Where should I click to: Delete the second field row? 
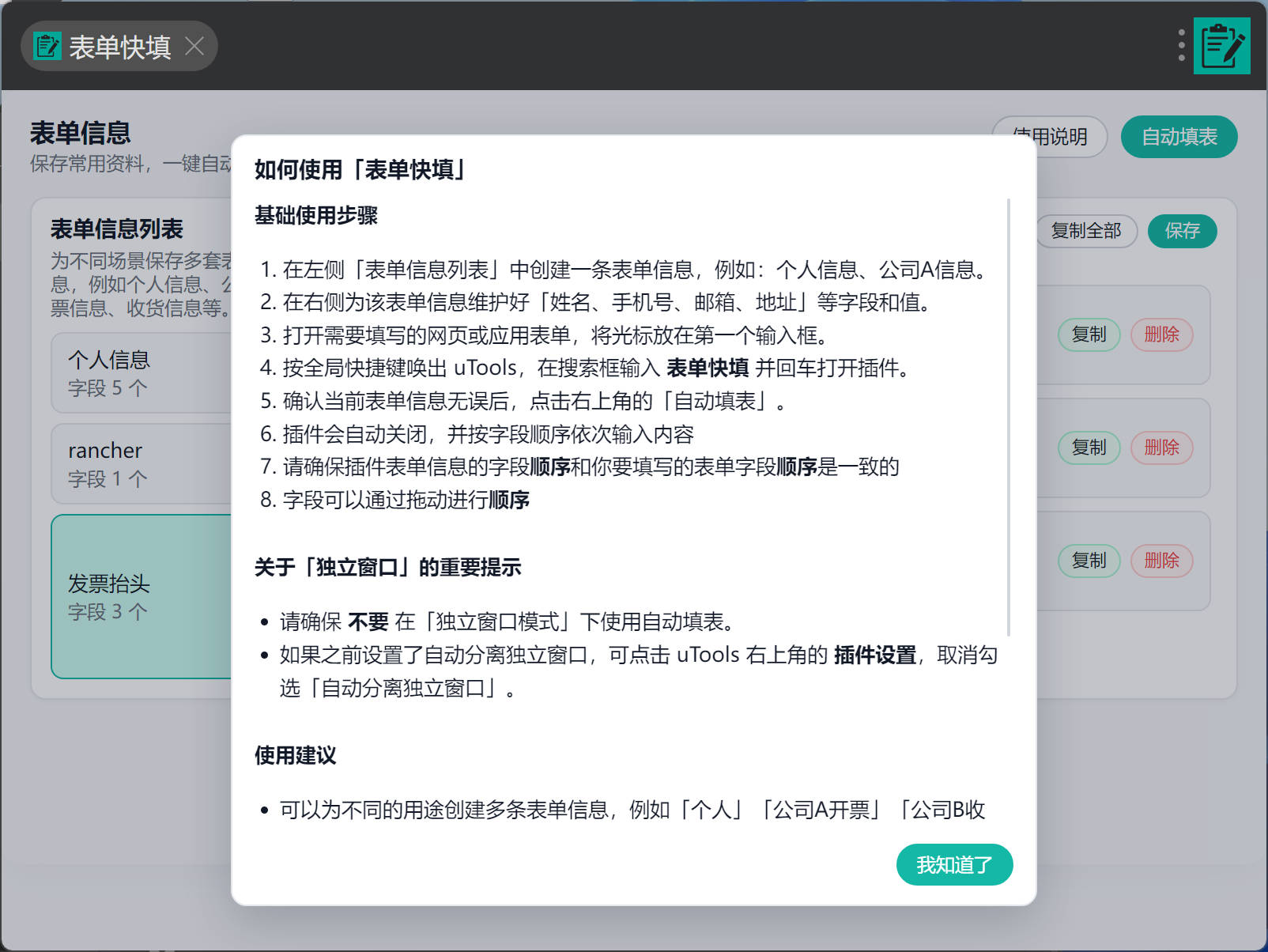point(1160,448)
